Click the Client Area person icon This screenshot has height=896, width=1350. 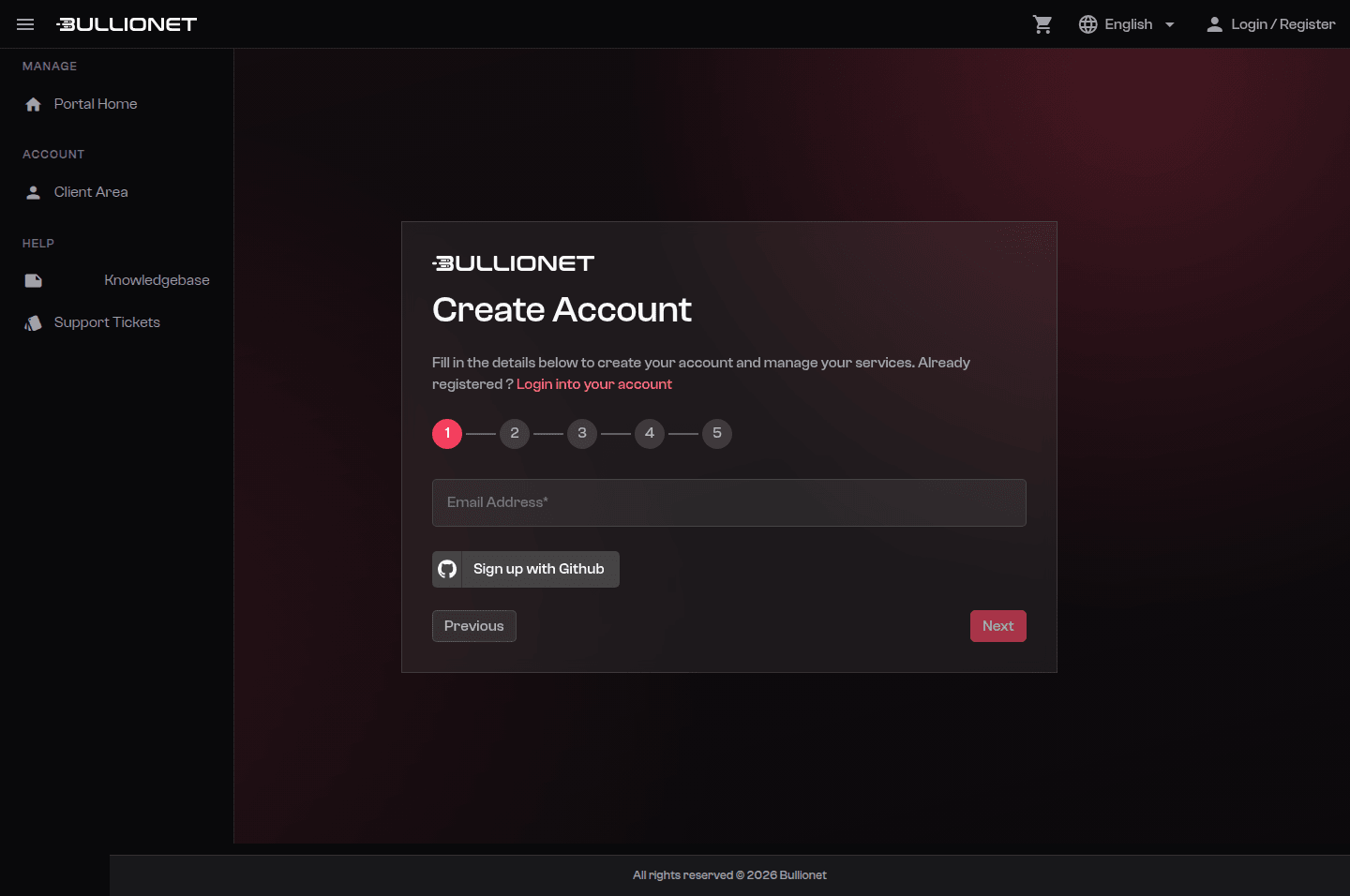pos(34,192)
